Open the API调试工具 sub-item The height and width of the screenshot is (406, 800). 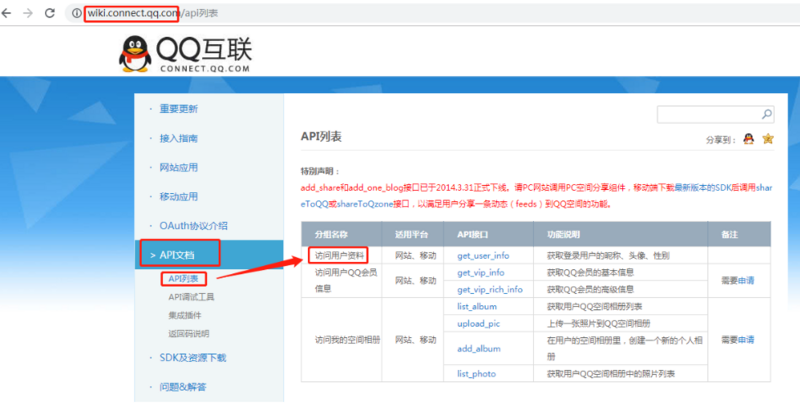[x=191, y=297]
